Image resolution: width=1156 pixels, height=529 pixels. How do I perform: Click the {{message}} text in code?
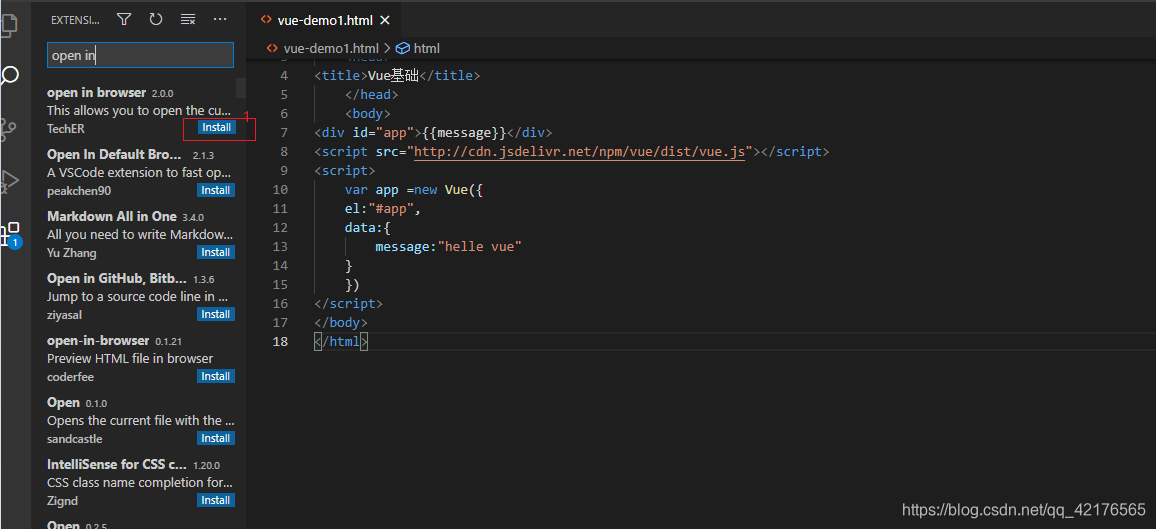[464, 133]
